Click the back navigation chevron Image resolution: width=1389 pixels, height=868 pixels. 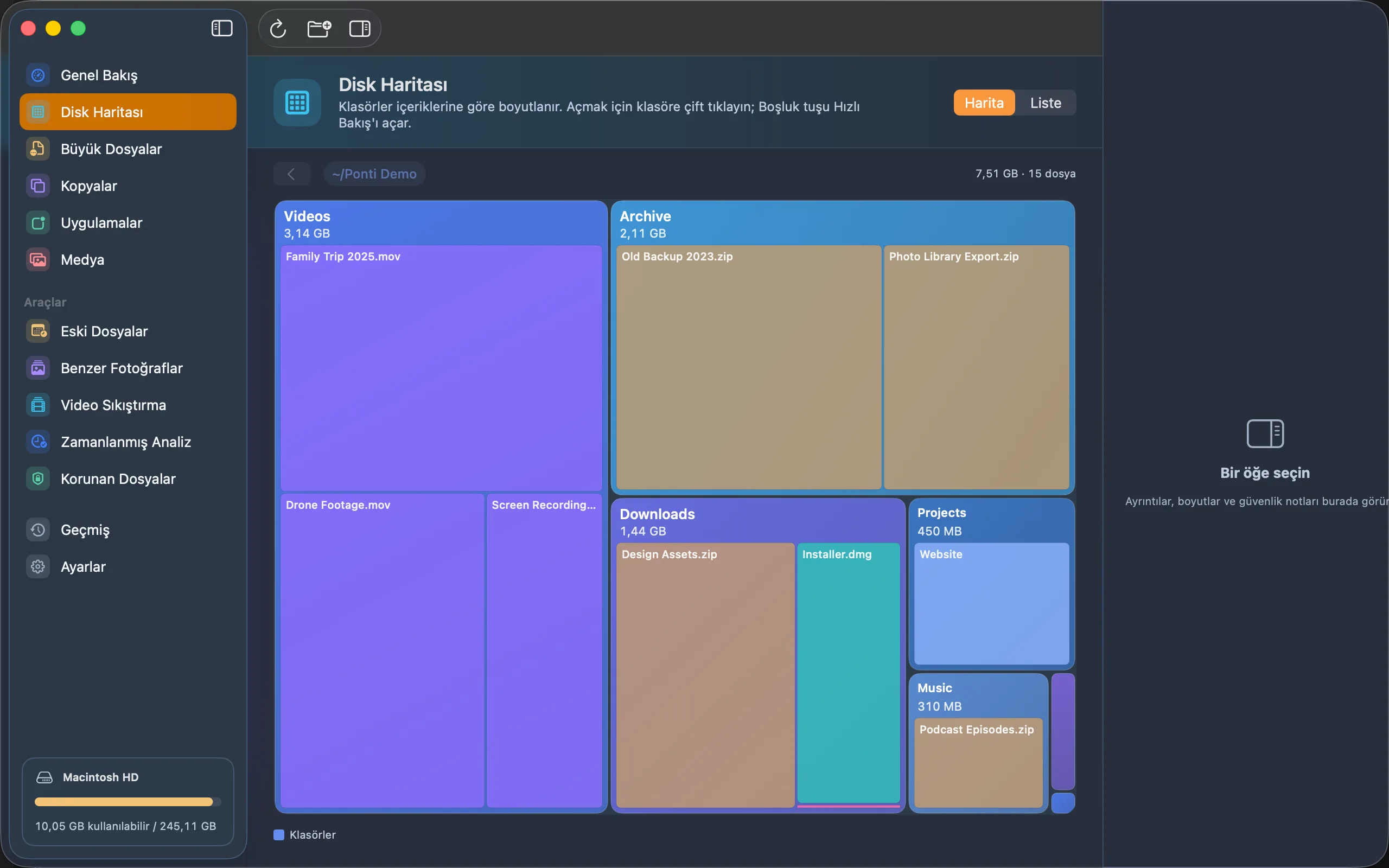click(291, 174)
